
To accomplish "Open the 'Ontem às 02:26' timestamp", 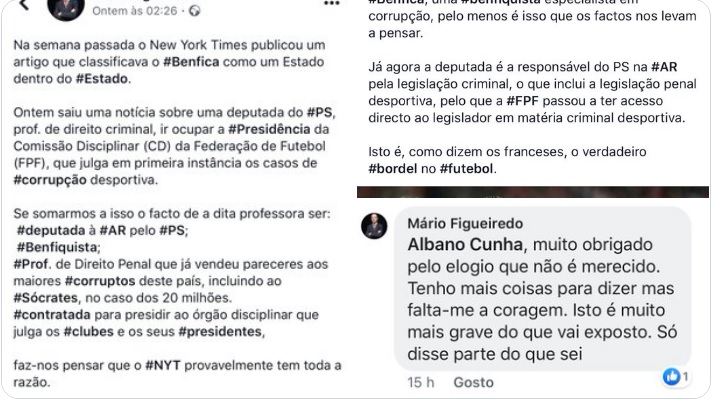I will (x=134, y=11).
